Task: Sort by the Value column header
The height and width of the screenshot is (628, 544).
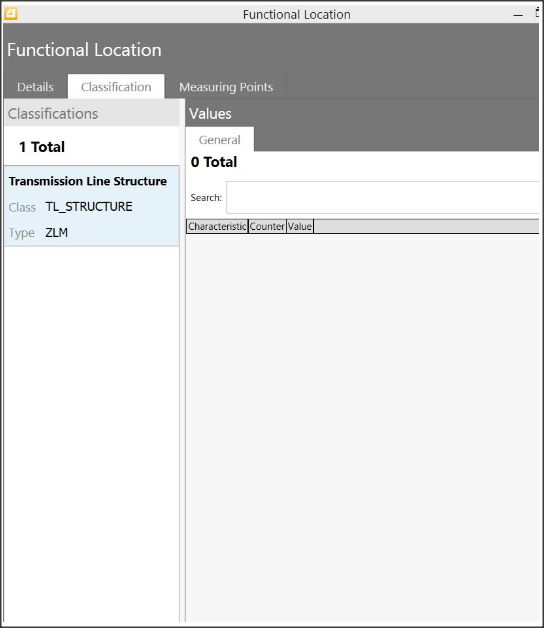Action: 300,226
